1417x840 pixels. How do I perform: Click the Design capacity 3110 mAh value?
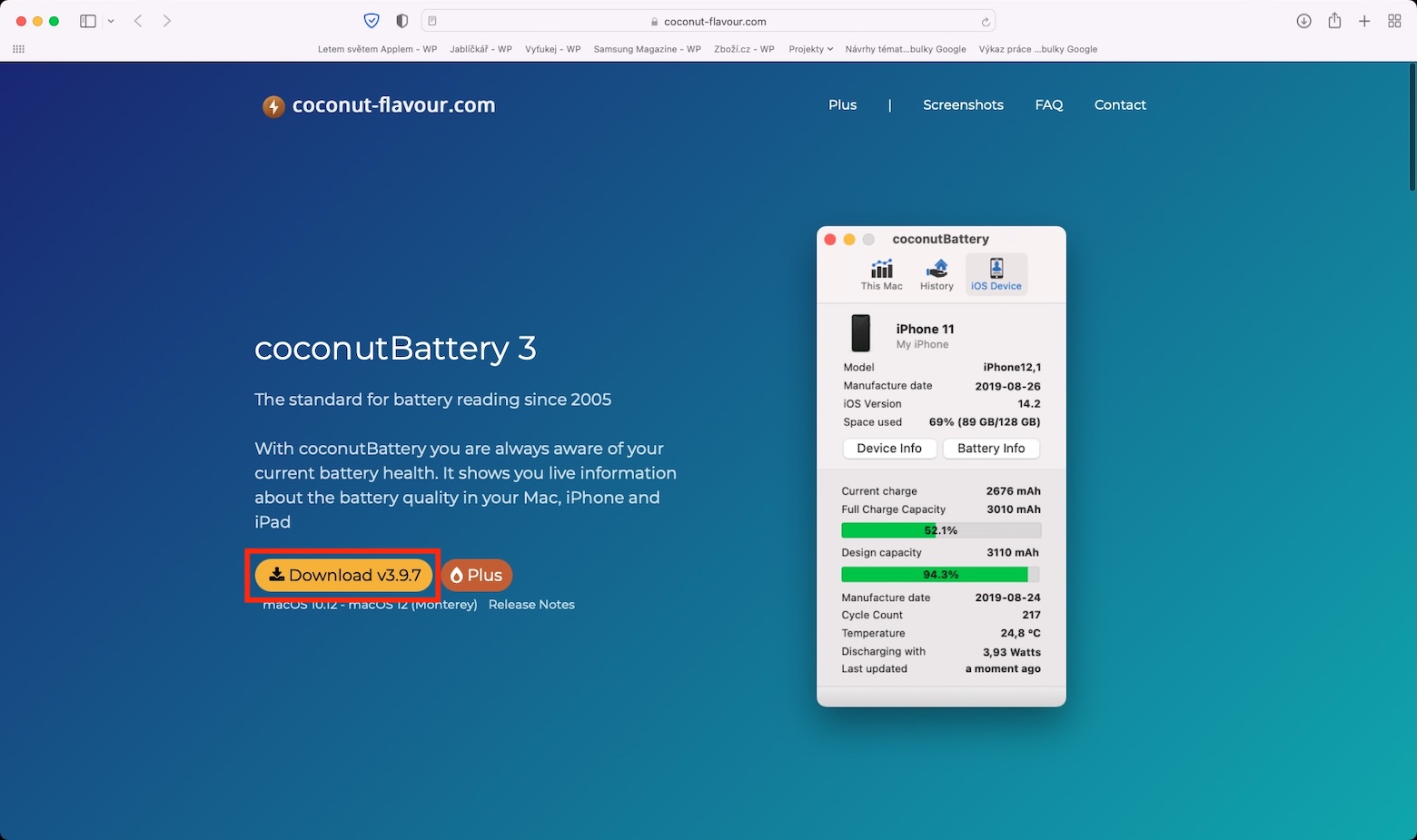(1014, 553)
